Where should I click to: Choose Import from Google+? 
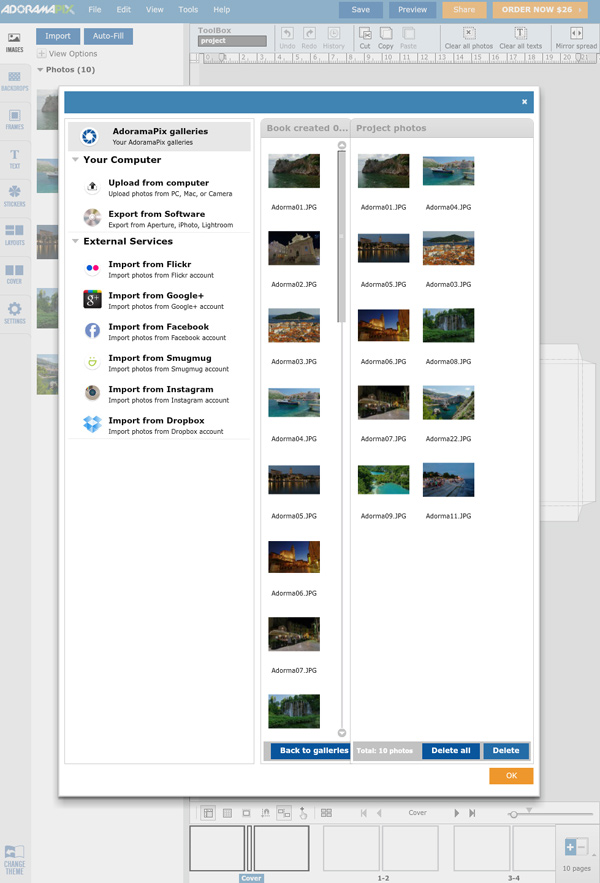pos(159,300)
